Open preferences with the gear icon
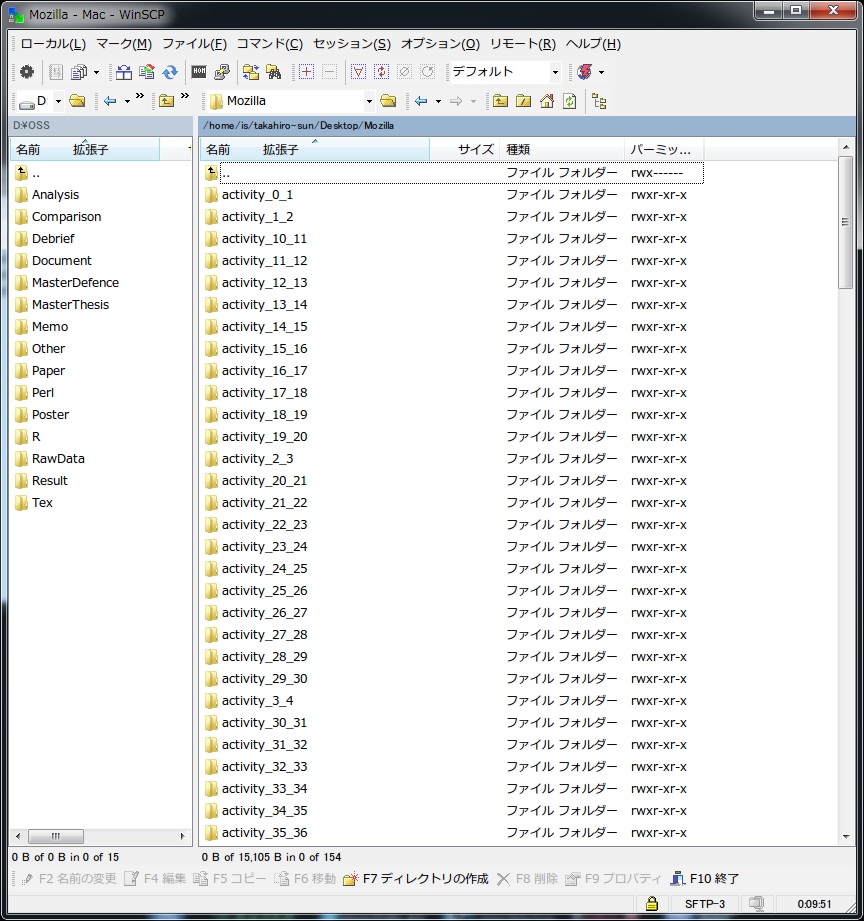The width and height of the screenshot is (864, 921). pyautogui.click(x=26, y=72)
